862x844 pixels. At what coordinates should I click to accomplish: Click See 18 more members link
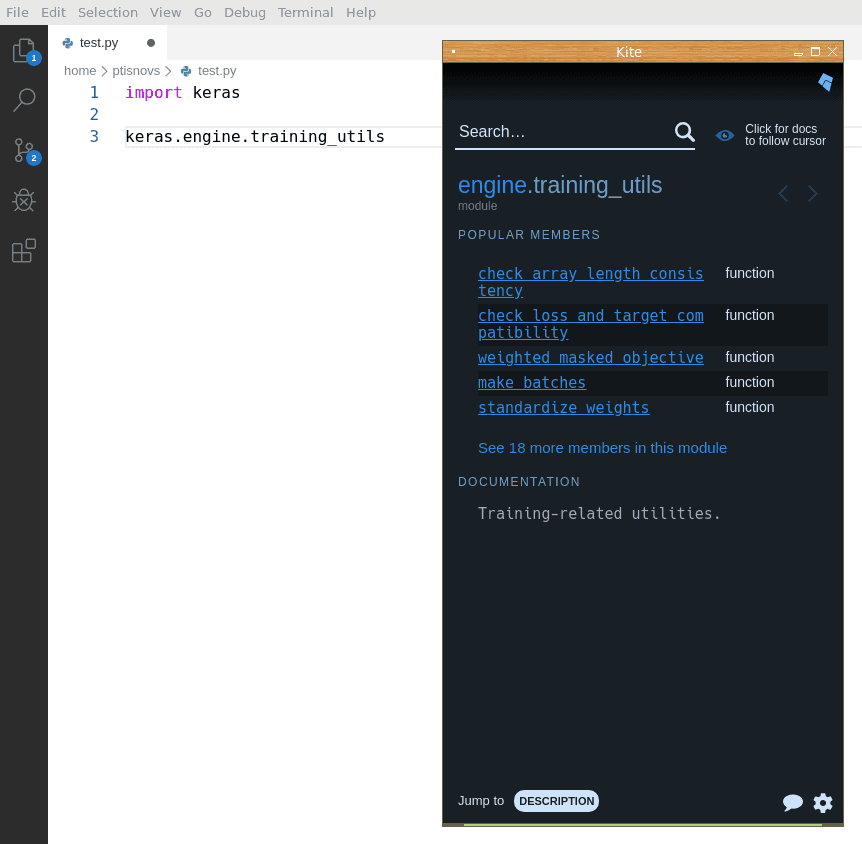tap(602, 448)
